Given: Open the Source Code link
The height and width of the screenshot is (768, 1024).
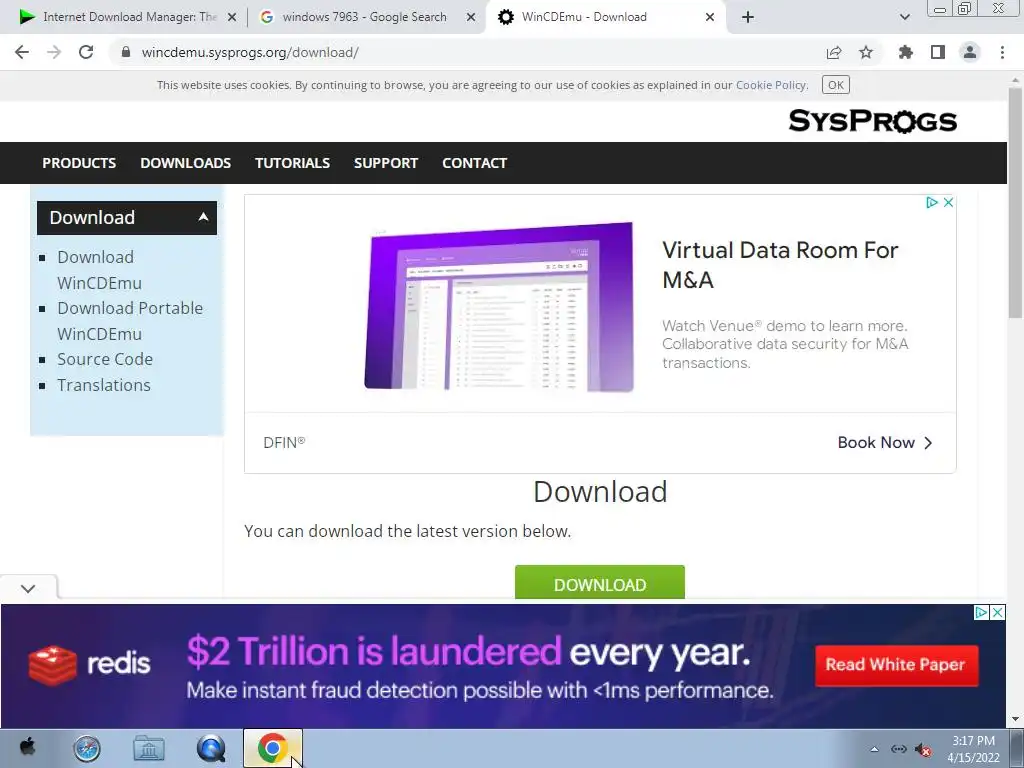Looking at the screenshot, I should 105,359.
